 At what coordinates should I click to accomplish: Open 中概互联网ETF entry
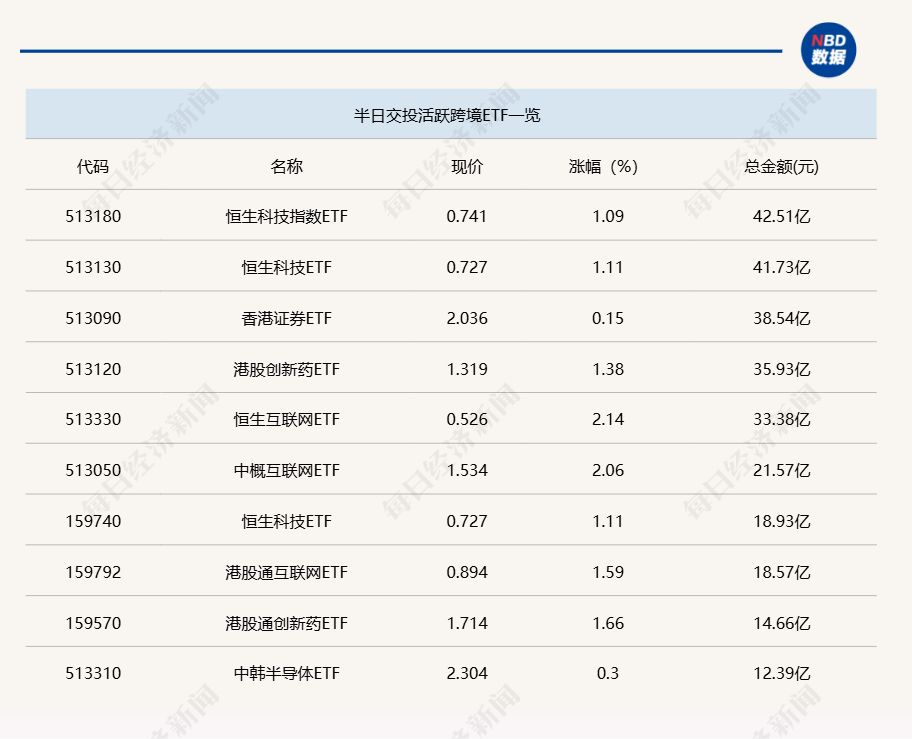286,470
